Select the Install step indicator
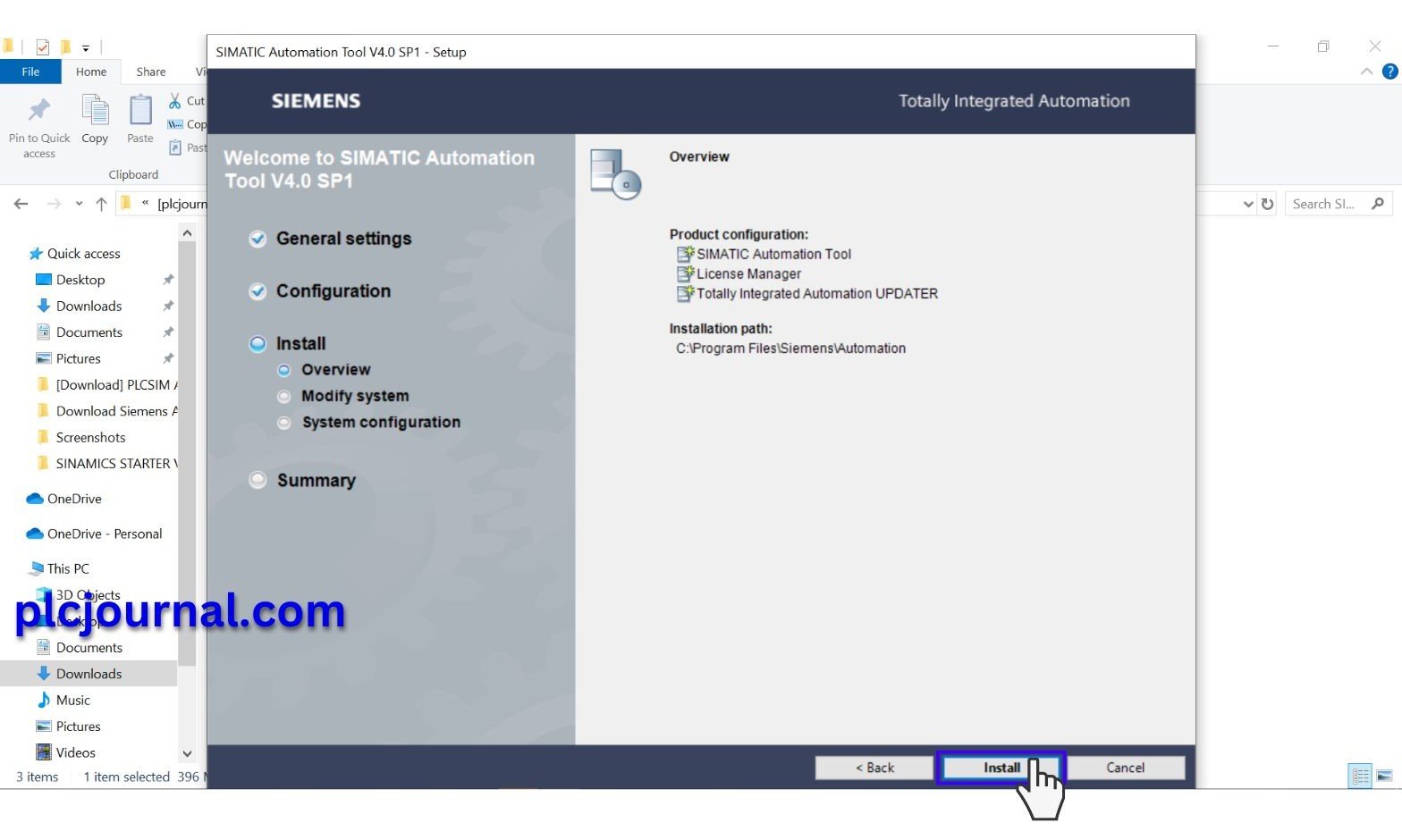The width and height of the screenshot is (1402, 840). 258,344
